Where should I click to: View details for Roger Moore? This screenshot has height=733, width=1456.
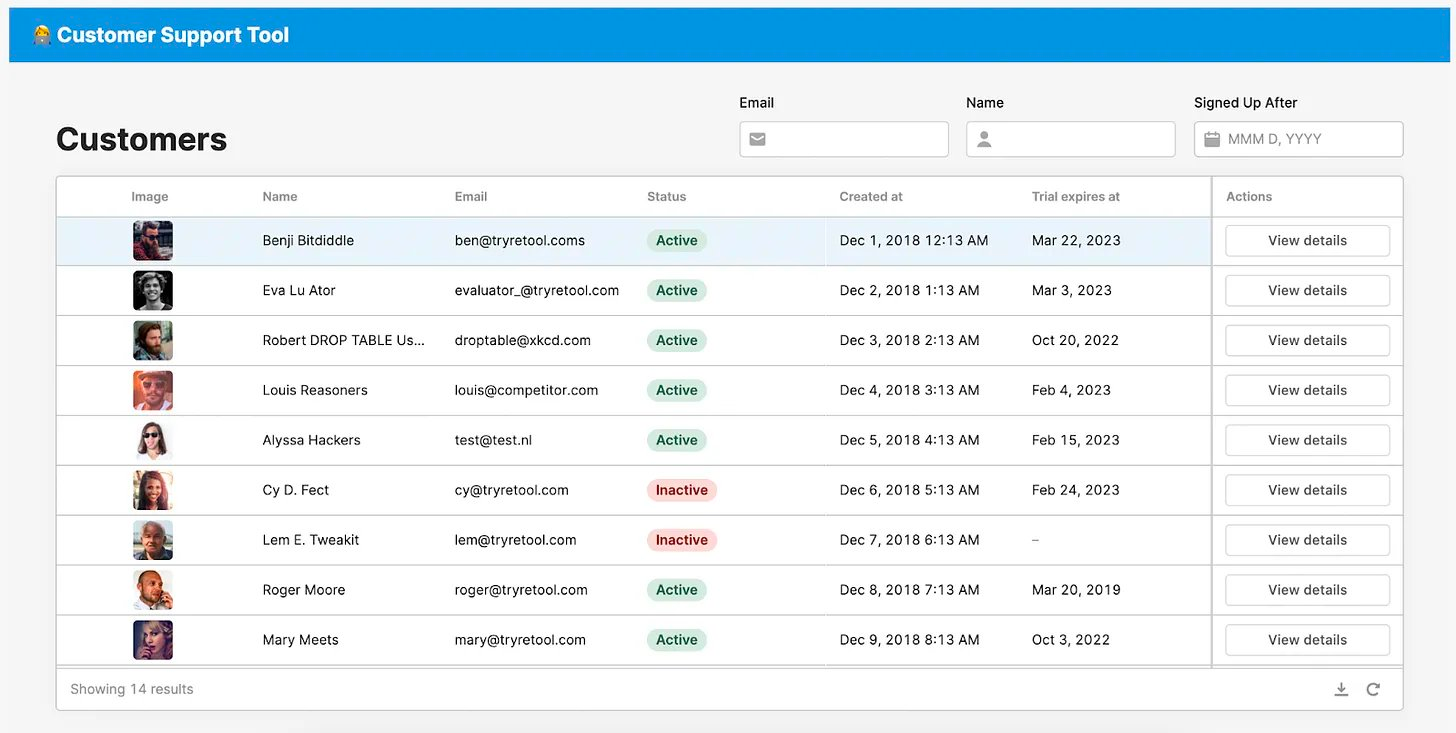coord(1307,591)
